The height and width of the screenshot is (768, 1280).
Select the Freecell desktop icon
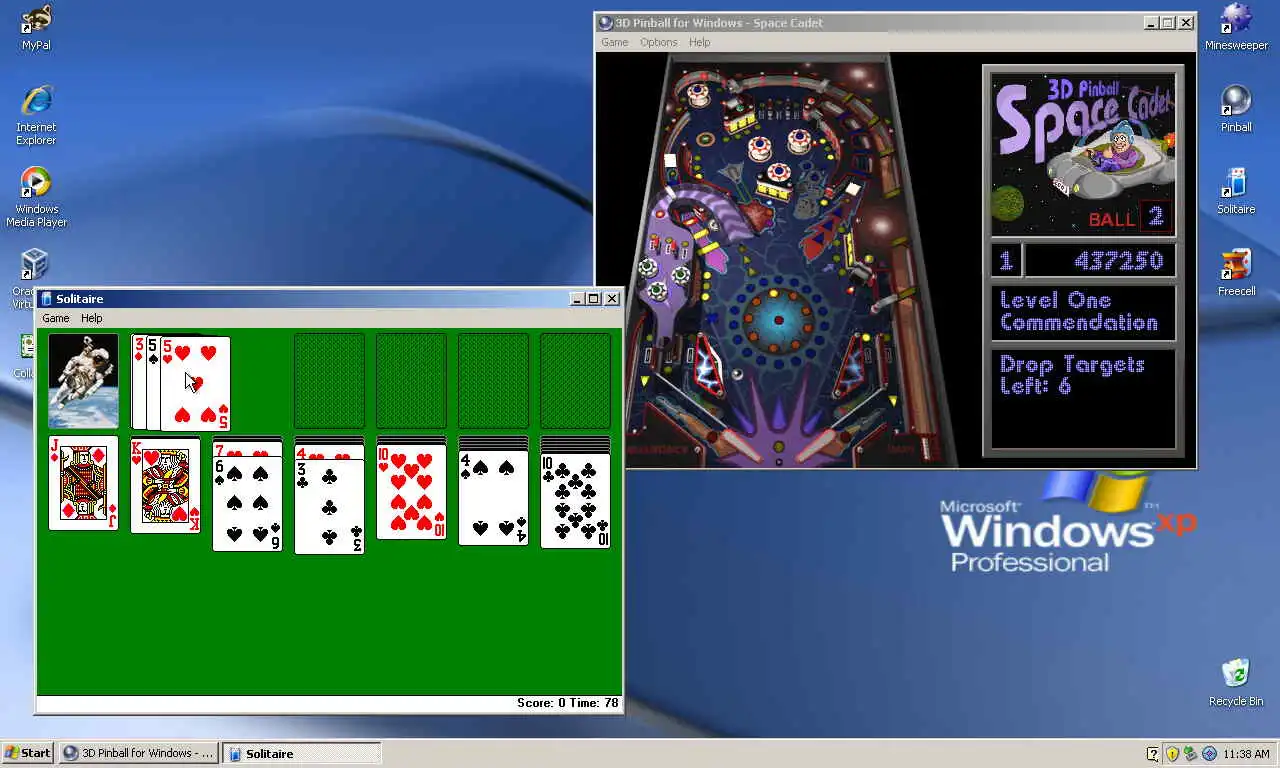pyautogui.click(x=1236, y=273)
